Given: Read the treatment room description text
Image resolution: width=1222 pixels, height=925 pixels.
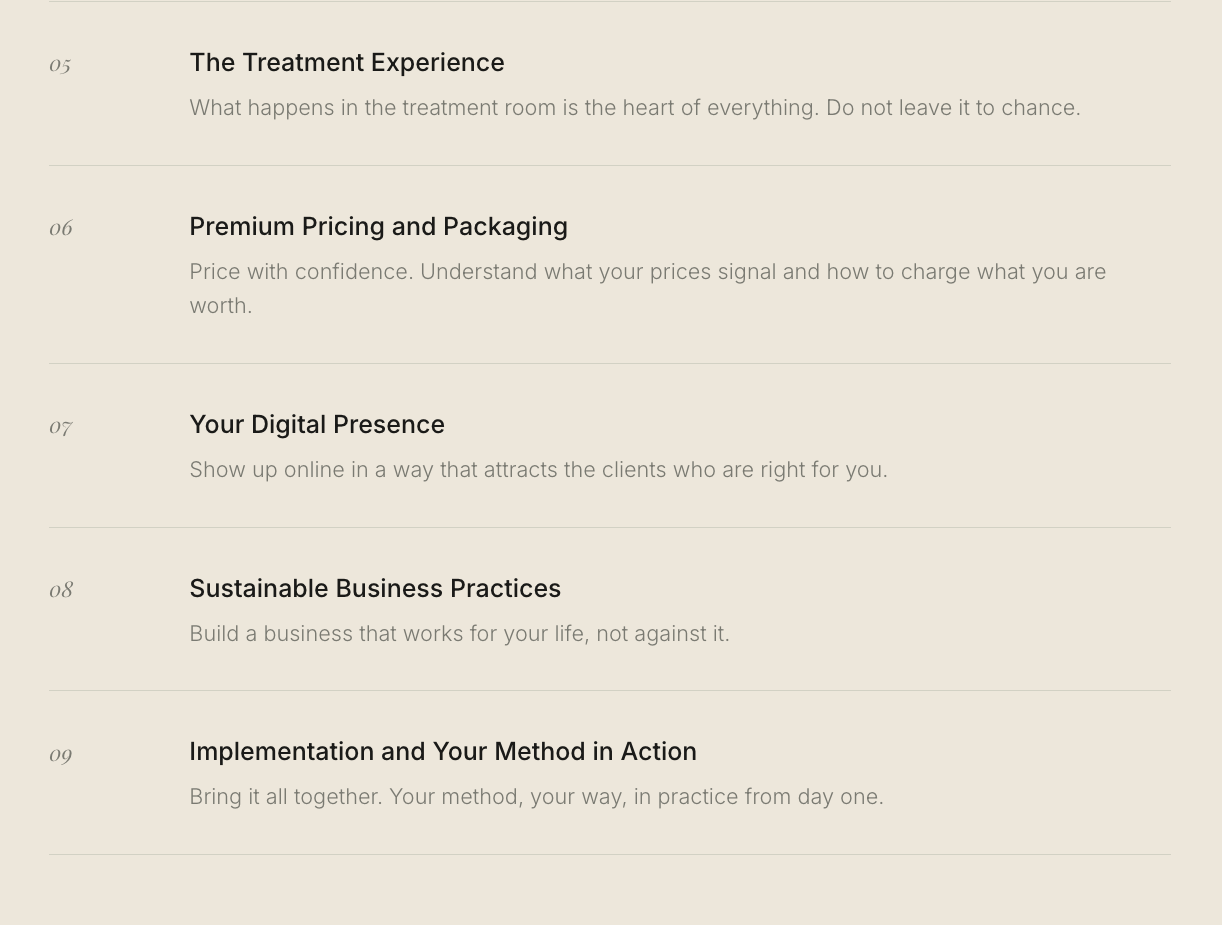Looking at the screenshot, I should pos(635,108).
